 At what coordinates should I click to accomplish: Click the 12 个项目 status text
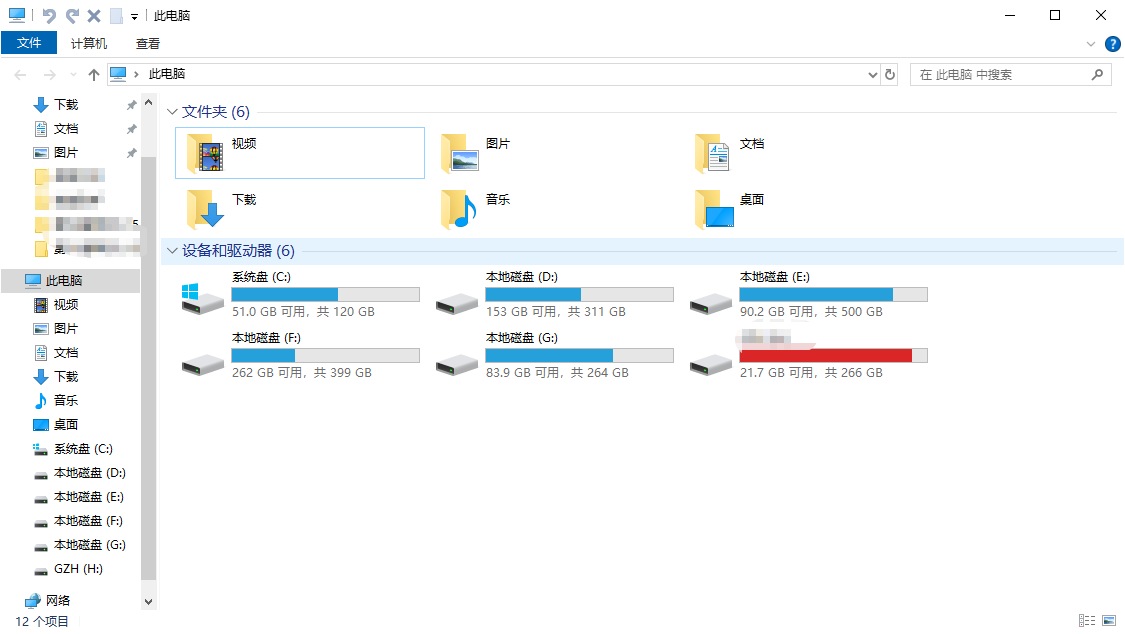42,621
